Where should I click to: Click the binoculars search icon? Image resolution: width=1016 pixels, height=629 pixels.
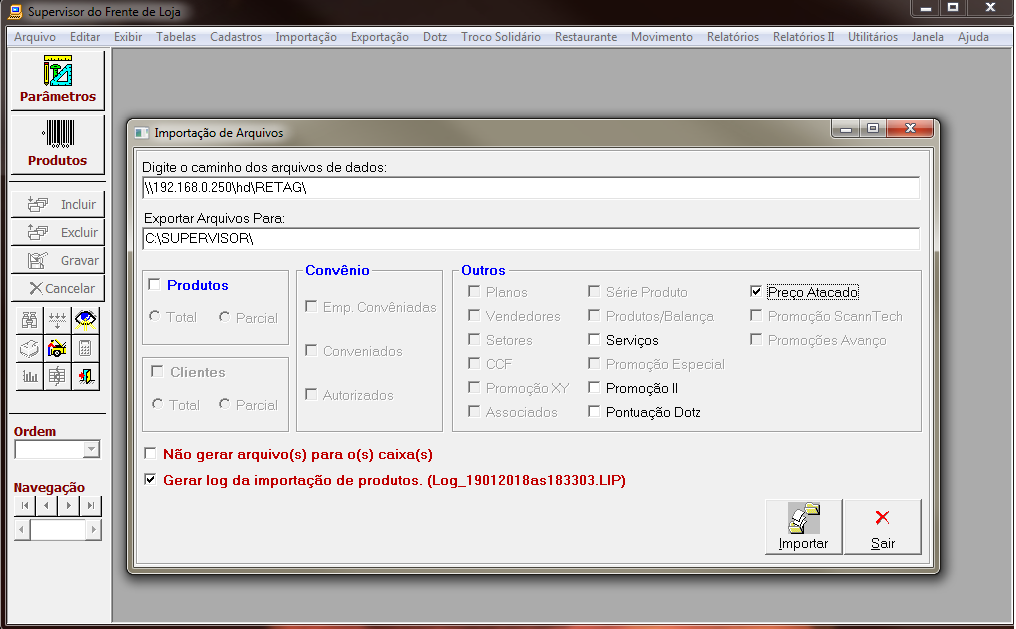(x=29, y=320)
